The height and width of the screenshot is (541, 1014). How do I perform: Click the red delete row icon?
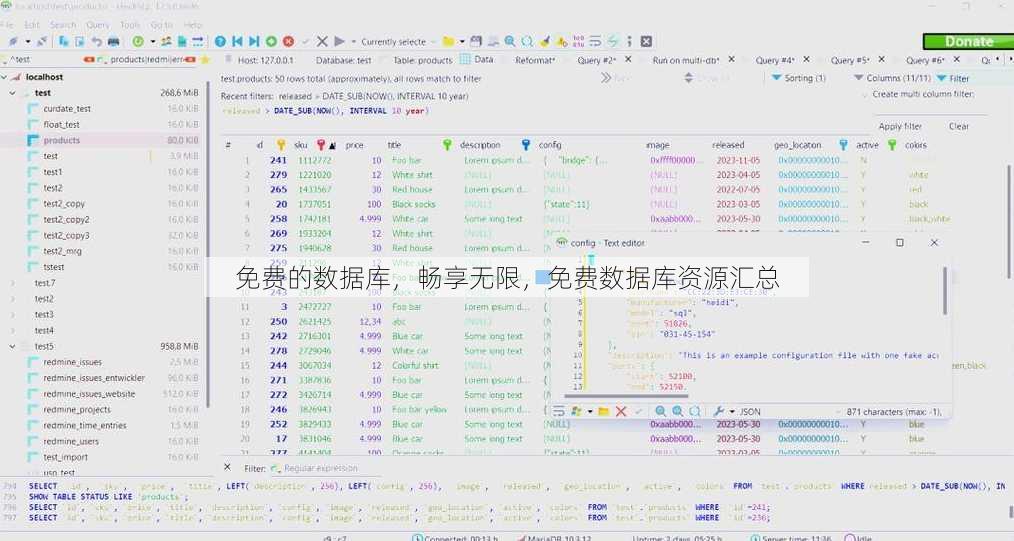[x=288, y=41]
